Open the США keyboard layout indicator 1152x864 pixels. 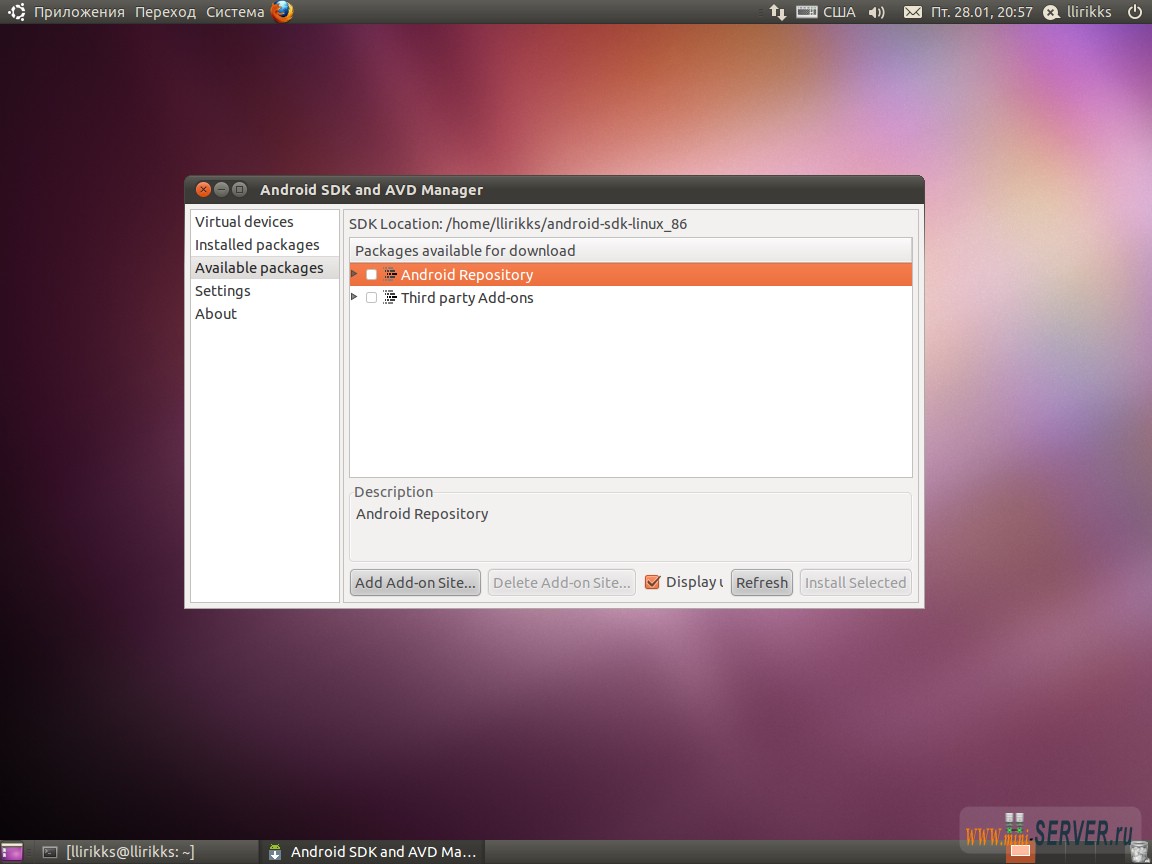click(827, 12)
